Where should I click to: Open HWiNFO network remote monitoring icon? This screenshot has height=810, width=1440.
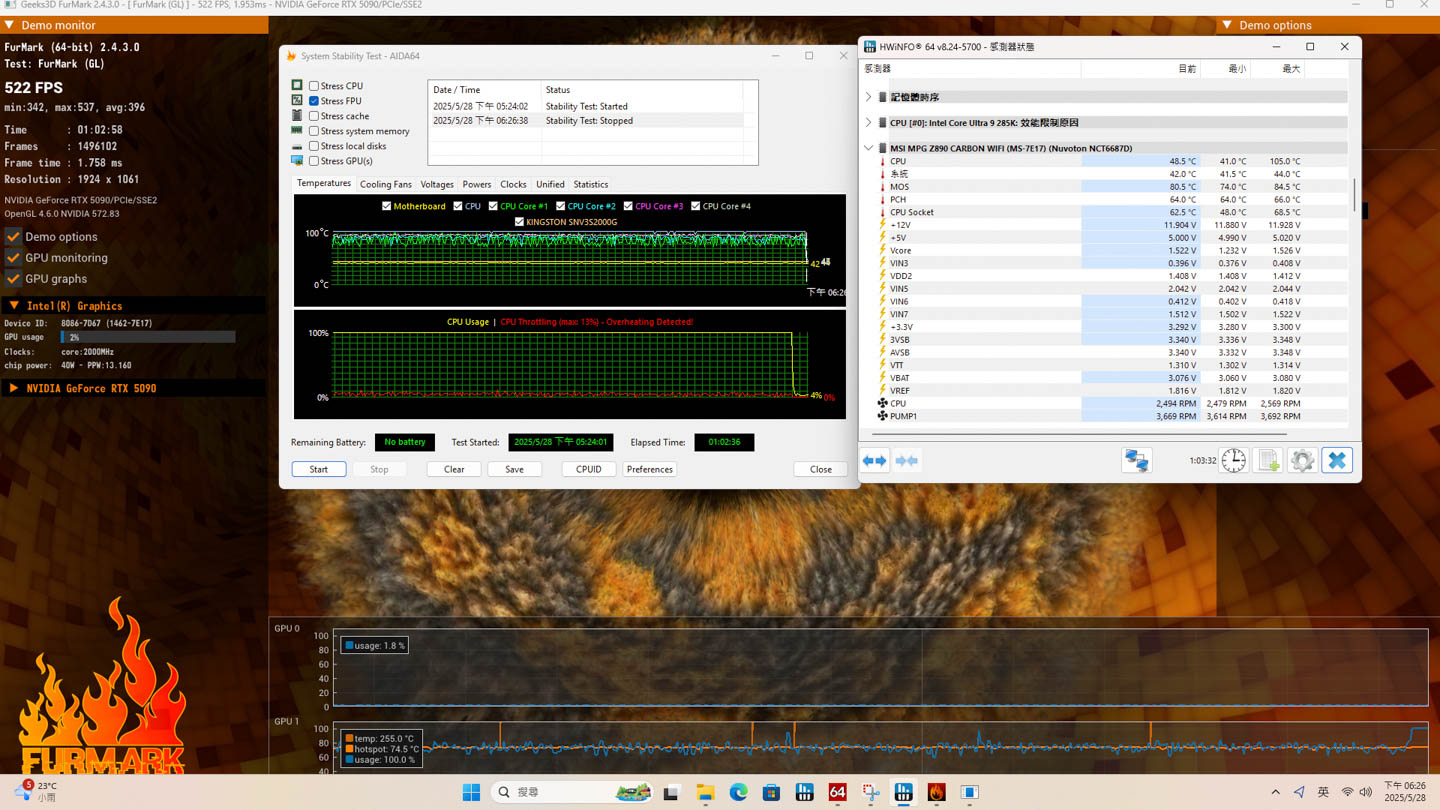tap(1137, 460)
